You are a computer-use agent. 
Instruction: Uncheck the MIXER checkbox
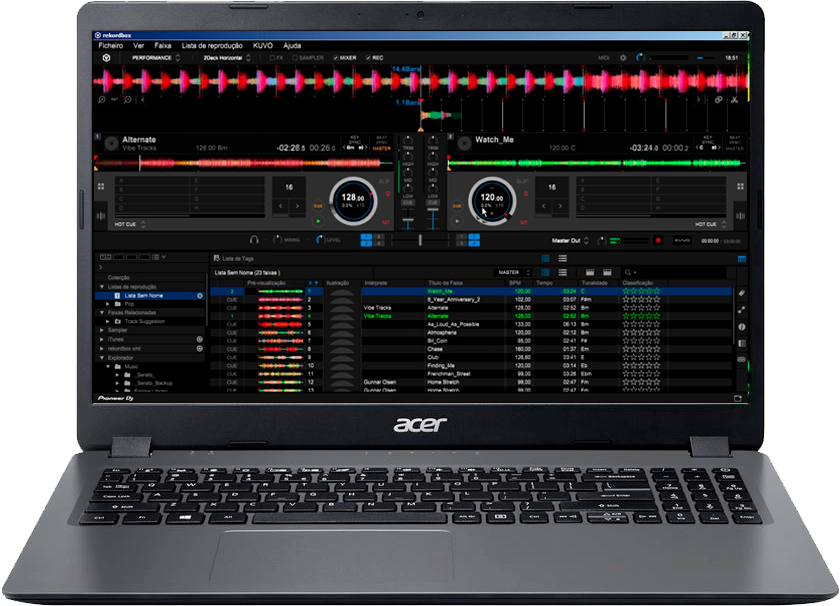[x=335, y=58]
